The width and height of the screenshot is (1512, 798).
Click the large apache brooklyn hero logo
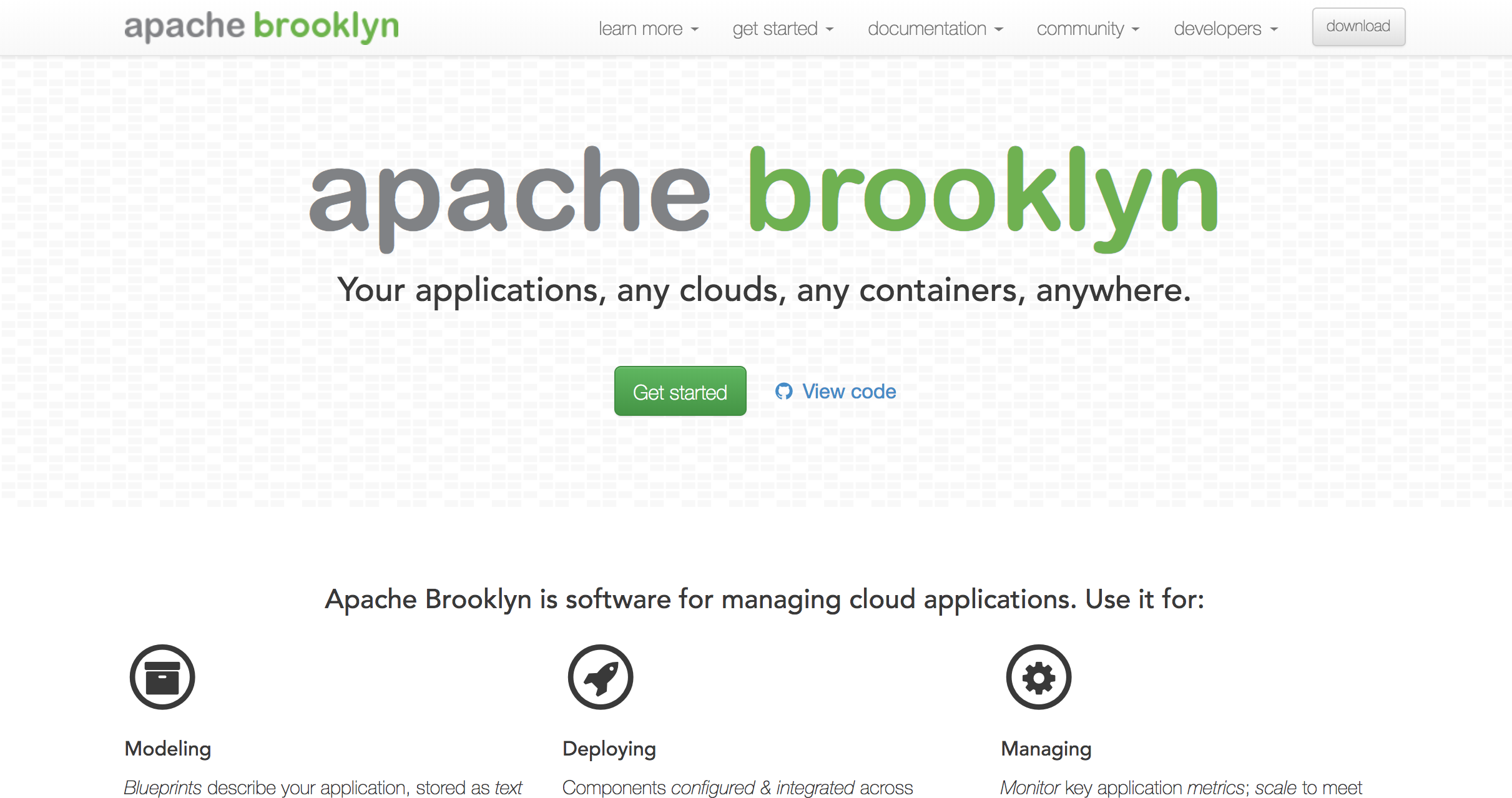pos(763,199)
